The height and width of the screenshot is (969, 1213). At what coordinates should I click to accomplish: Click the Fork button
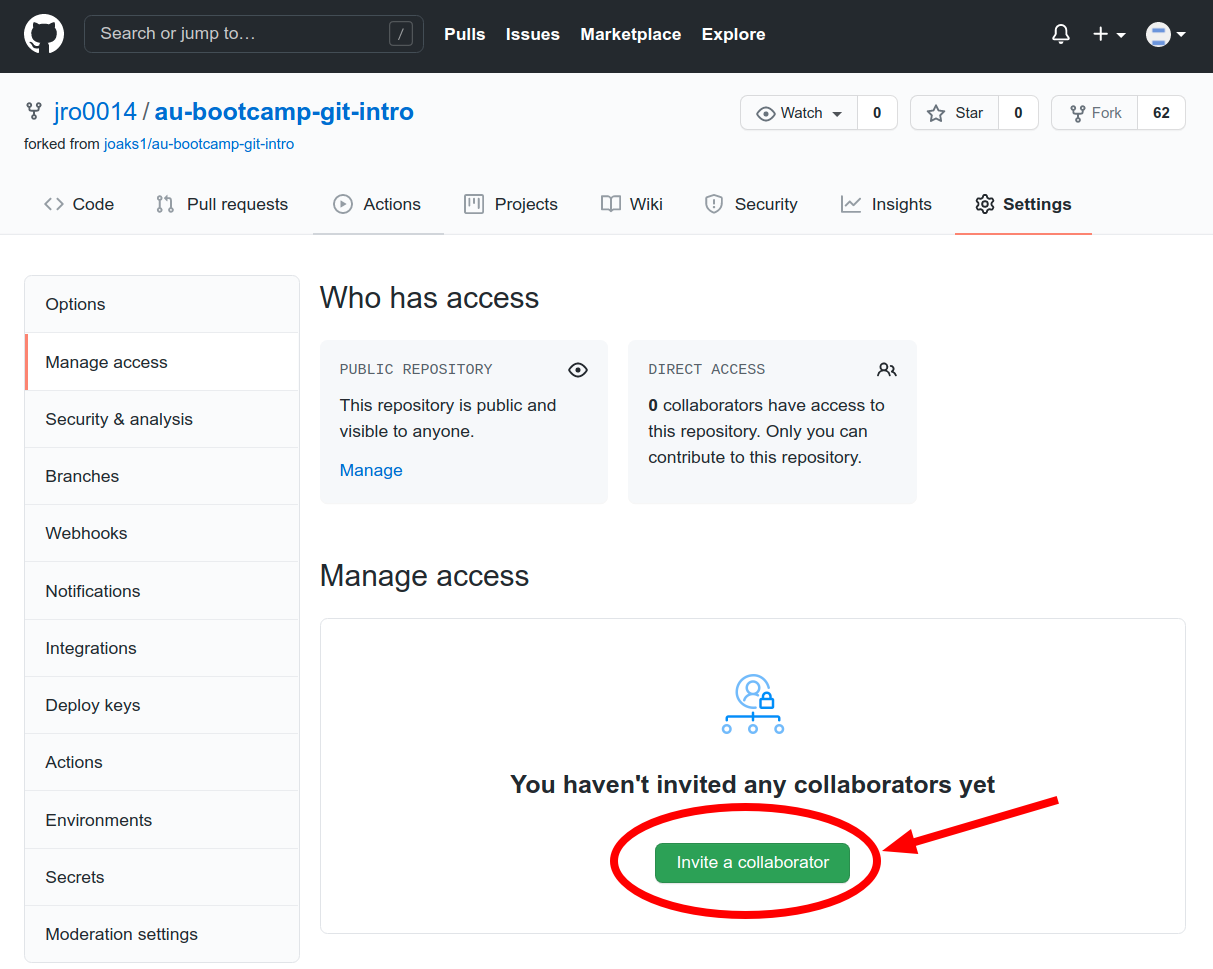(1095, 113)
